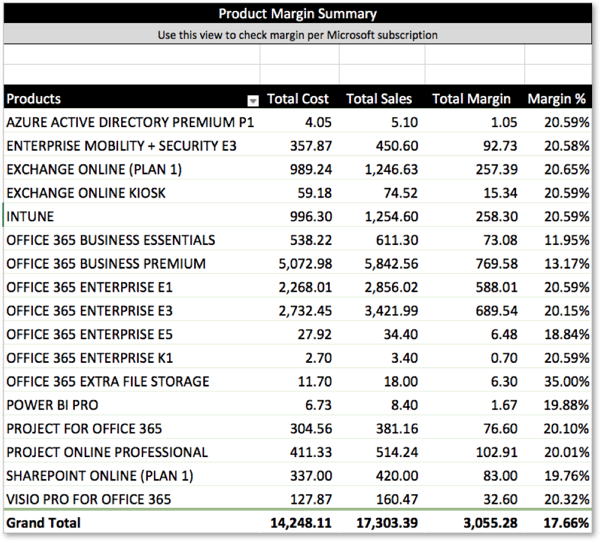Click the Total Margin column header
This screenshot has width=600, height=541.
[x=471, y=99]
